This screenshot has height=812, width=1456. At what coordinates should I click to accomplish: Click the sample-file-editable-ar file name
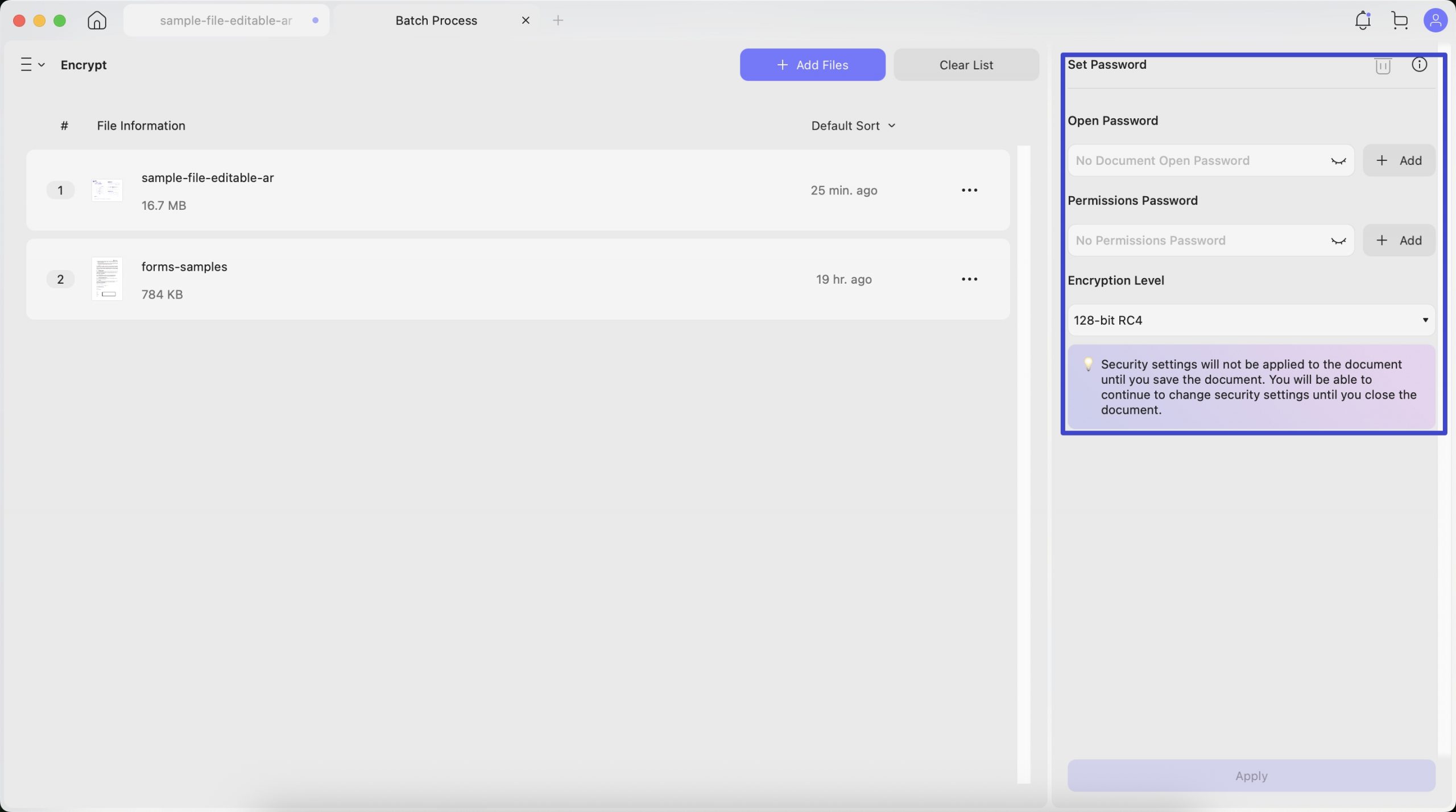[x=208, y=177]
